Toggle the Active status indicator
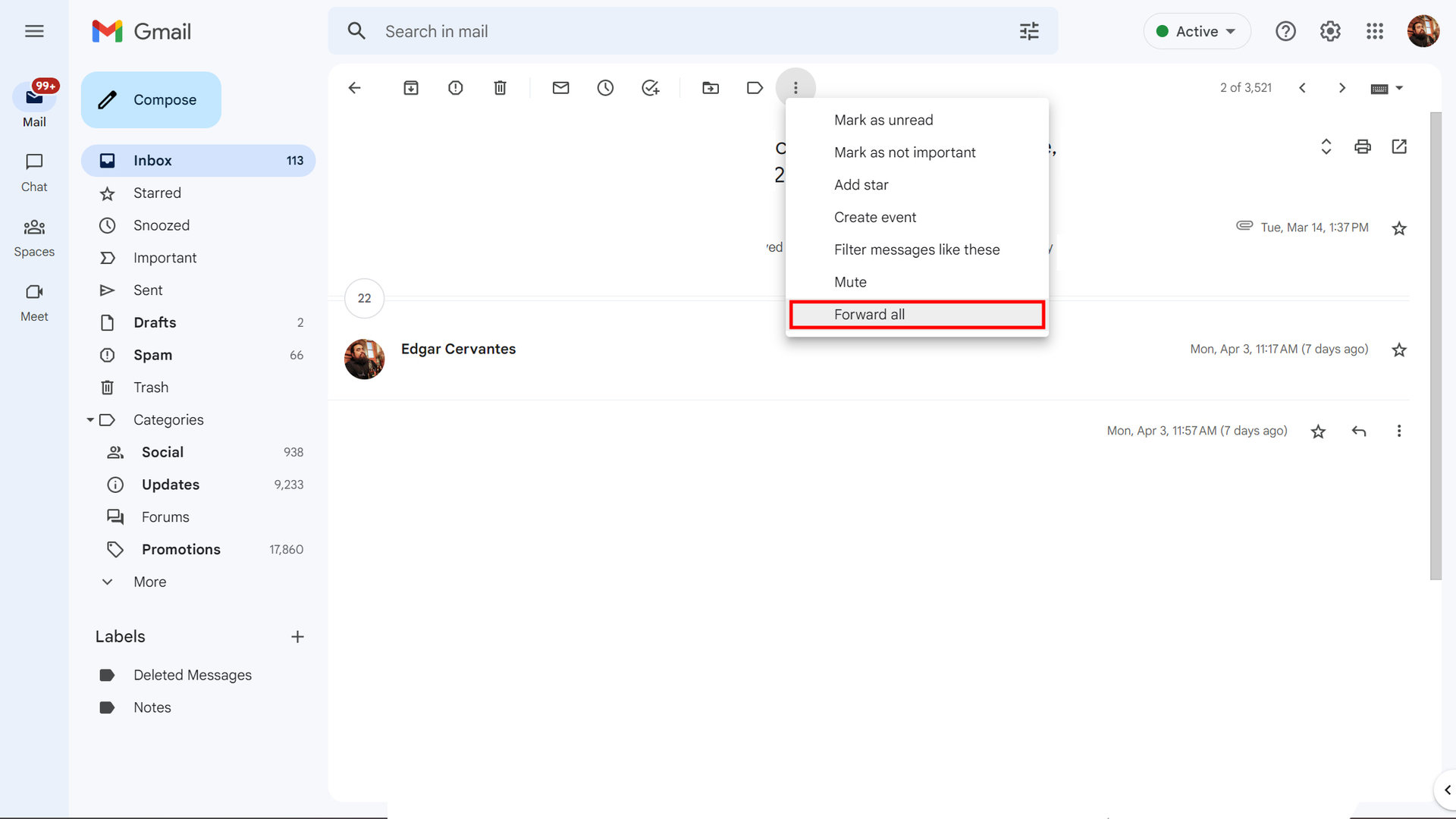This screenshot has width=1456, height=819. [x=1195, y=31]
